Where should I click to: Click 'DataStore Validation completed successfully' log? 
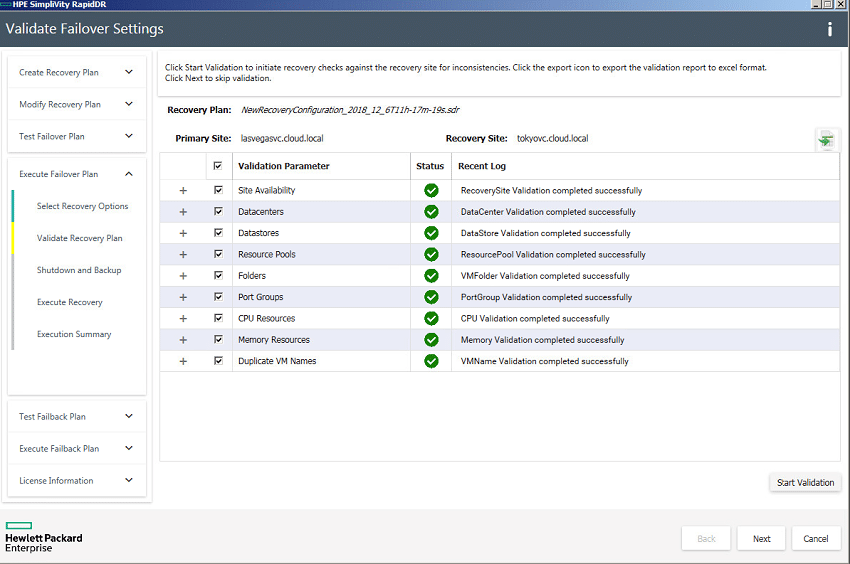546,233
